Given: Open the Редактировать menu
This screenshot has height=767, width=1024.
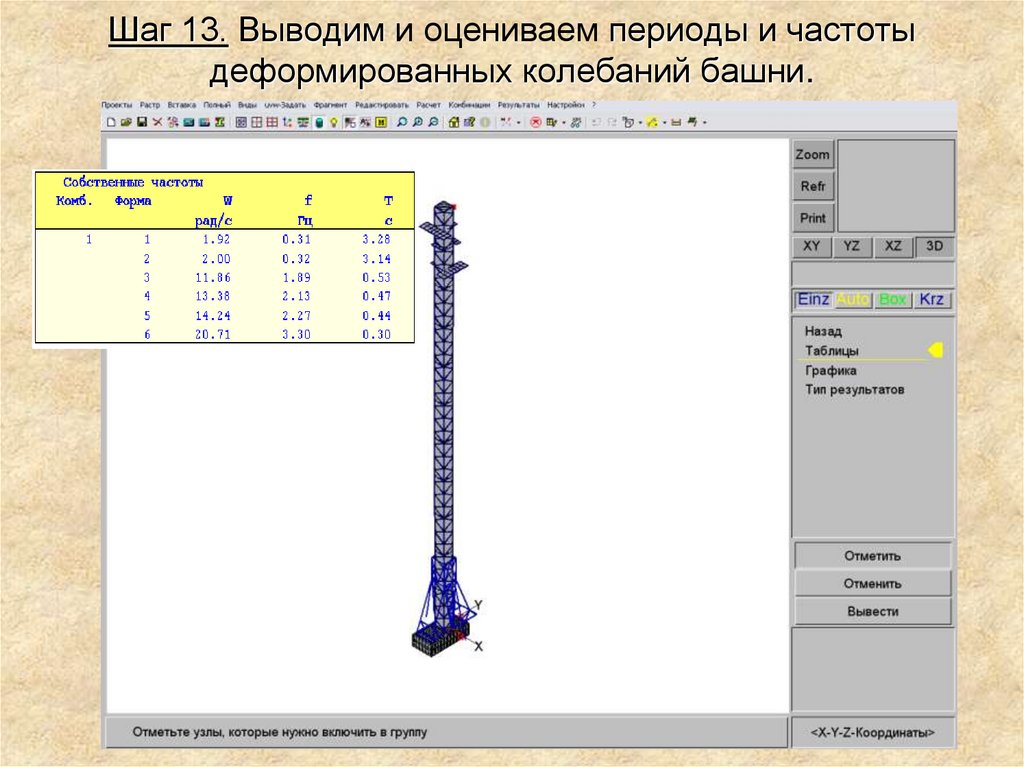Looking at the screenshot, I should pos(382,105).
